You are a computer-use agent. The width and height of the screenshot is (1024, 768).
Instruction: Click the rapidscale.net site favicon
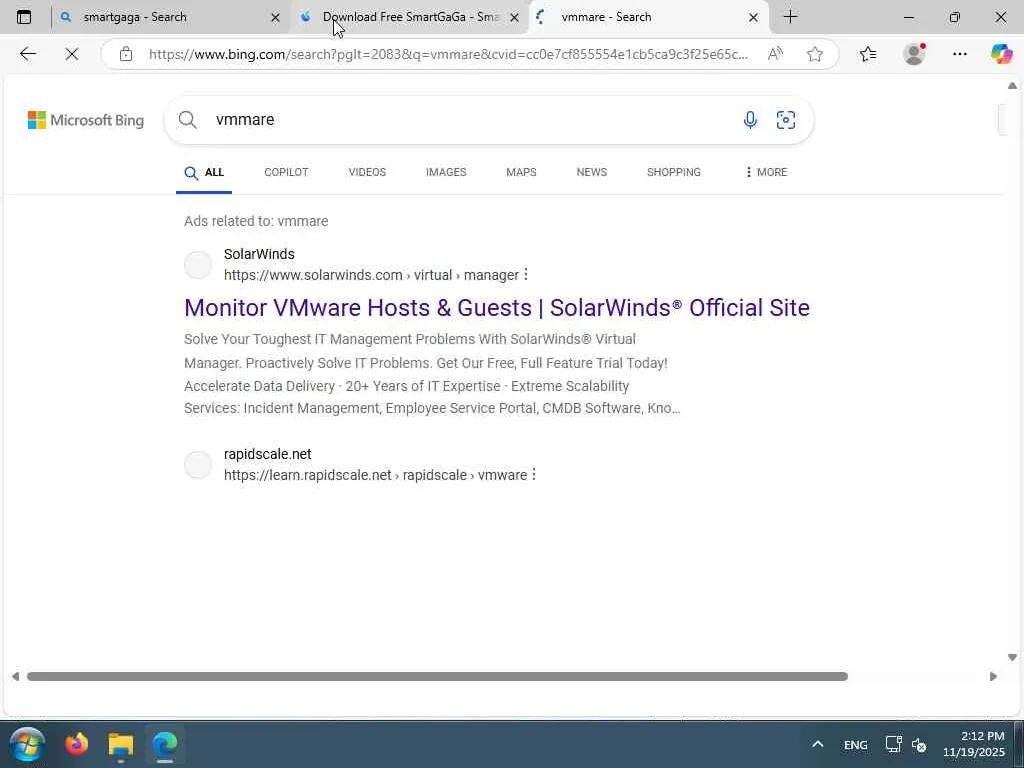tap(198, 464)
